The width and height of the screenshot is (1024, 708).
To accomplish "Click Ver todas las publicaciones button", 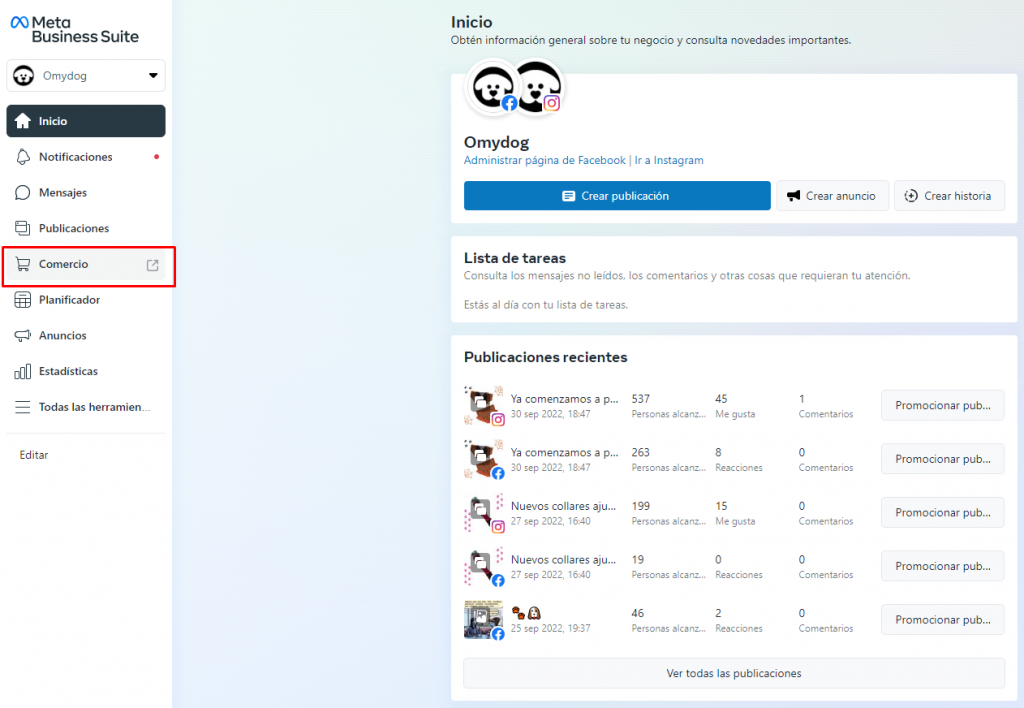I will 733,673.
